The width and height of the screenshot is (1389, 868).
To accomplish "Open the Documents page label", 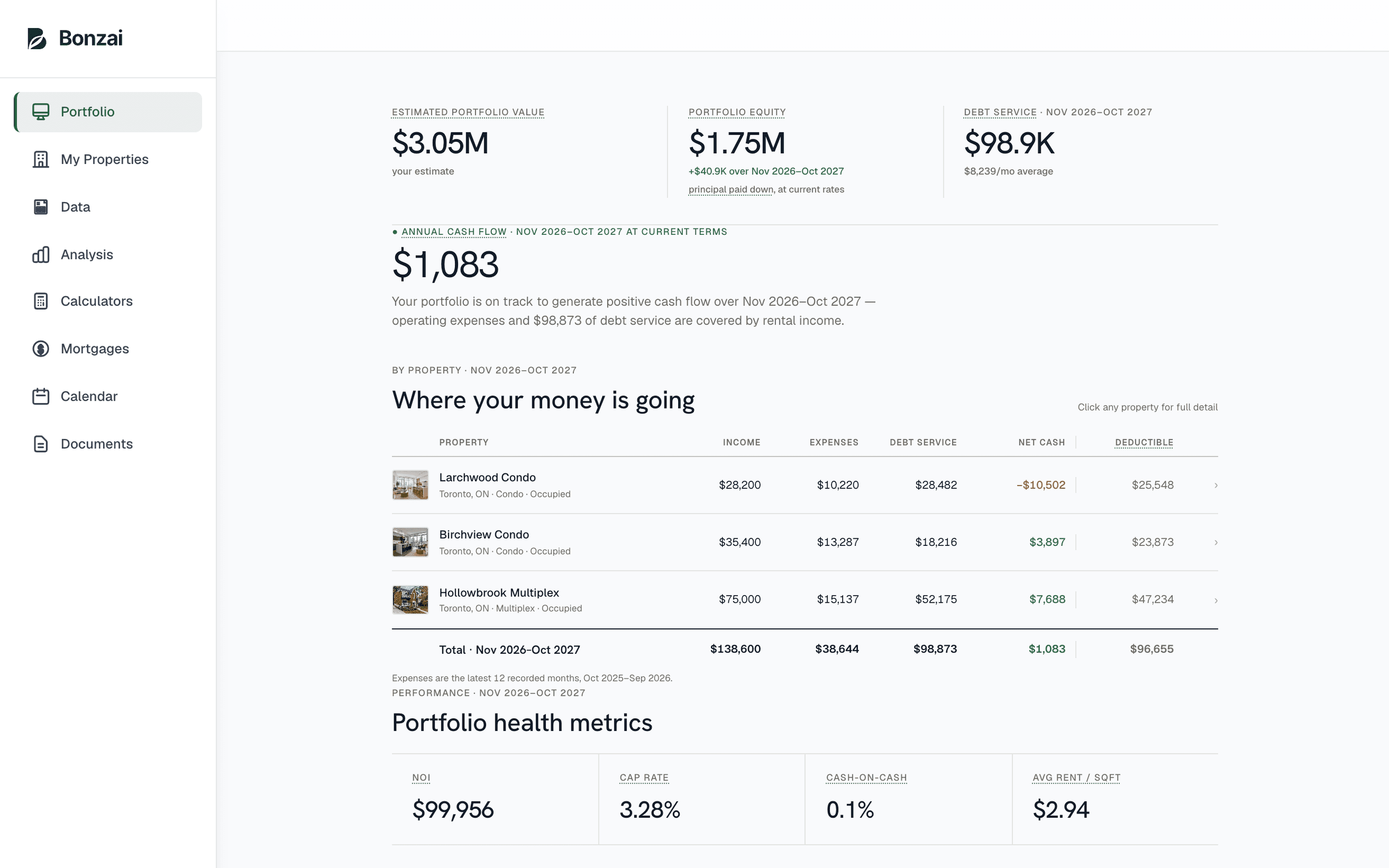I will click(x=96, y=444).
